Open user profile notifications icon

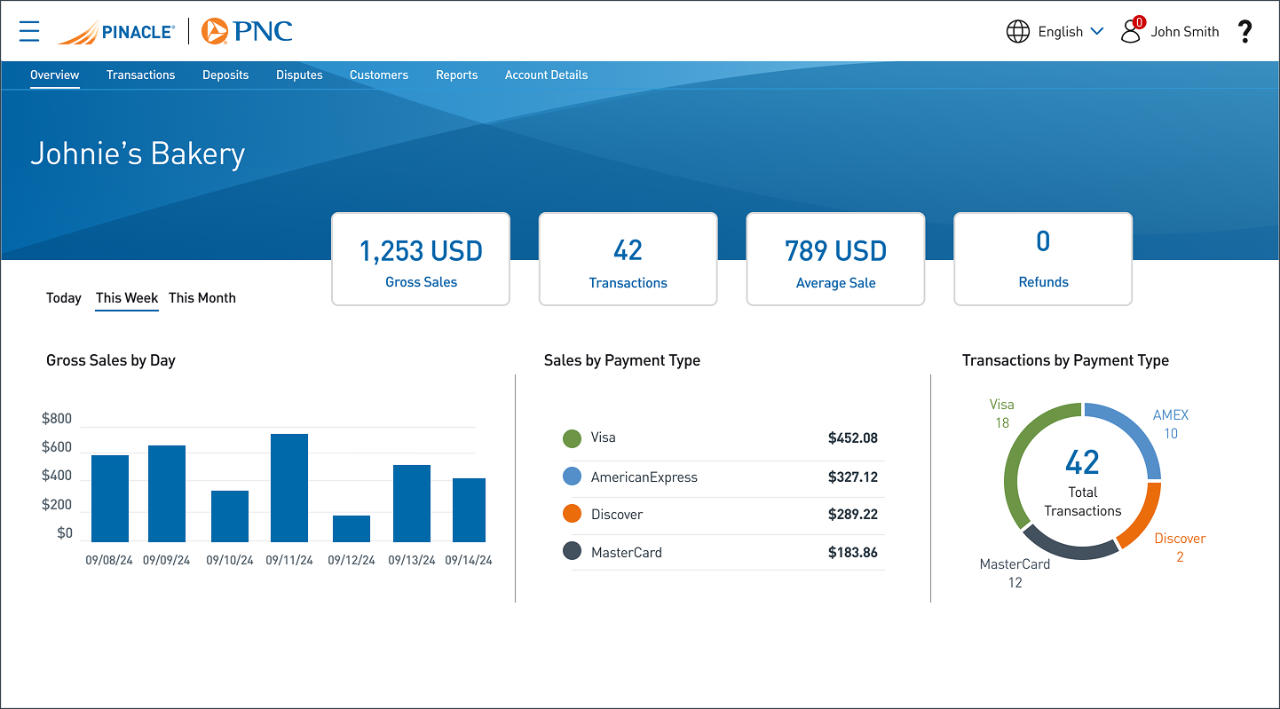1131,31
